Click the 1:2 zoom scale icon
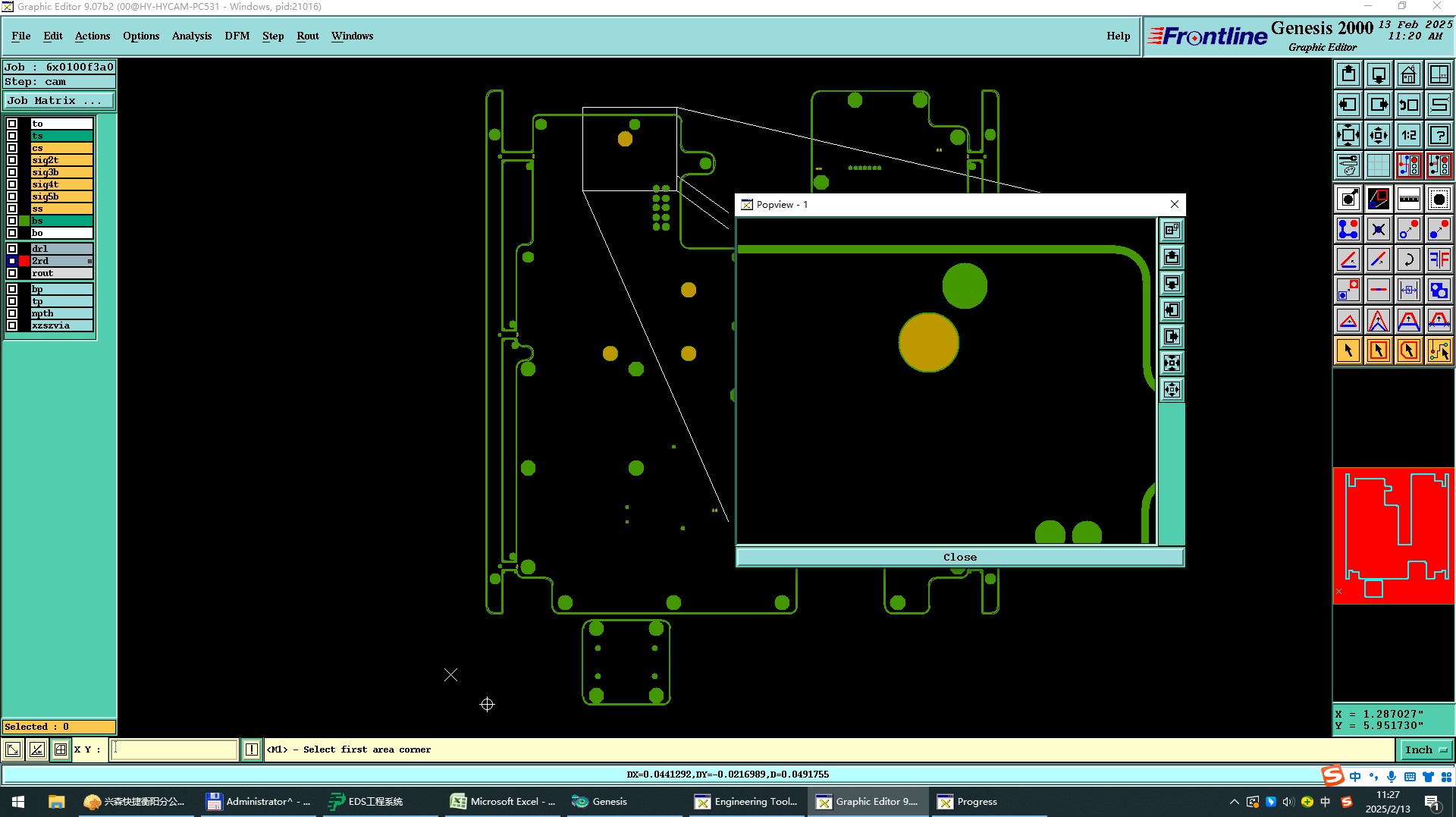 point(1409,135)
